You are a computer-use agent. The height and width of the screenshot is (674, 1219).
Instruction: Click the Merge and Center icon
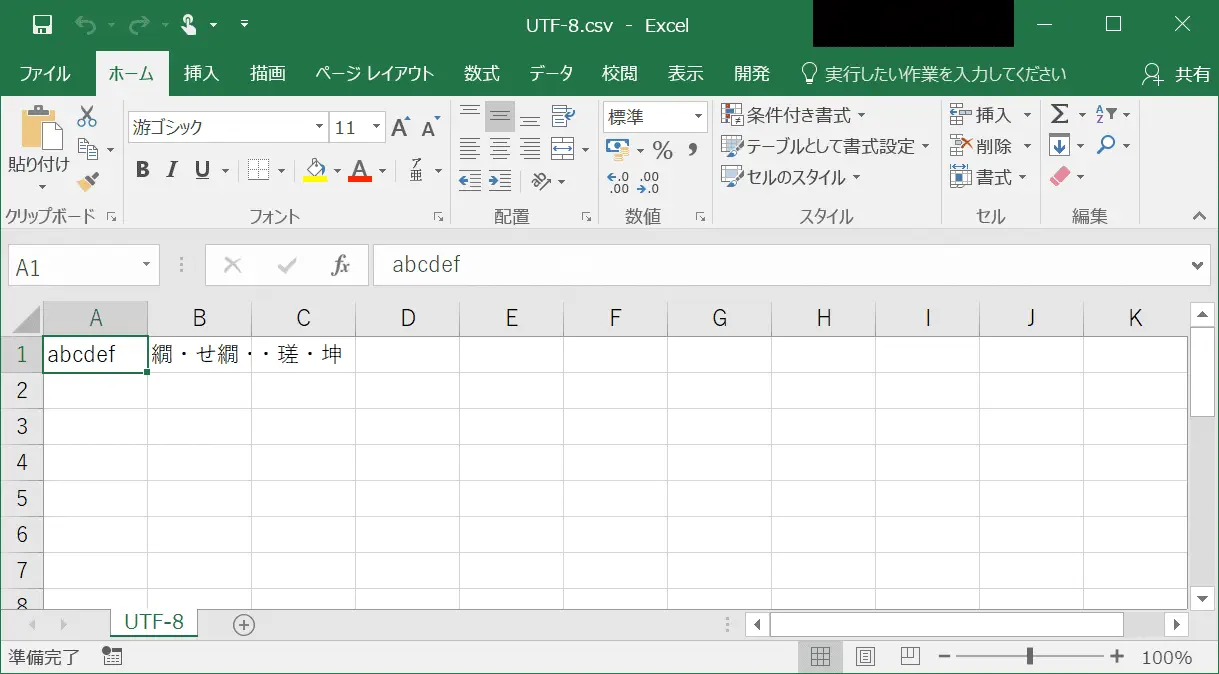[563, 149]
